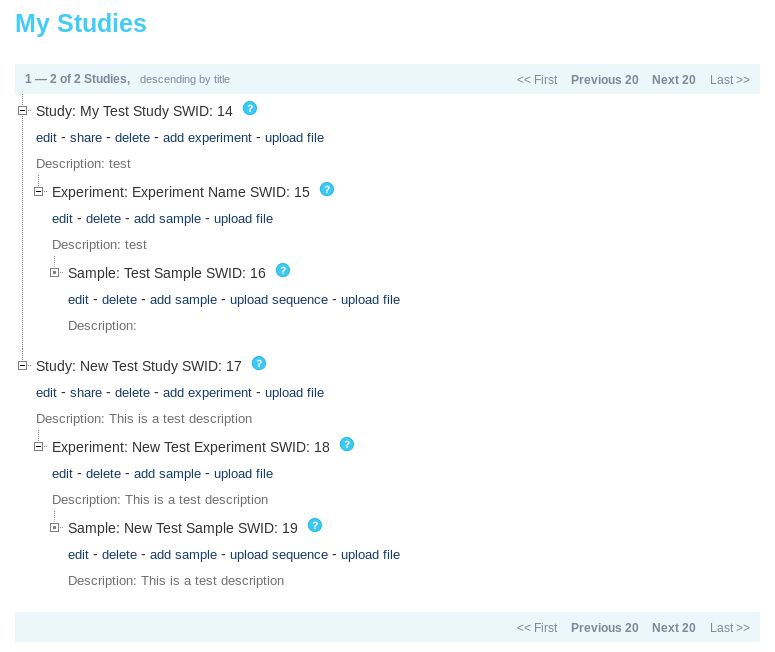
Task: Edit New Test Experiment SWID 18
Action: point(62,474)
